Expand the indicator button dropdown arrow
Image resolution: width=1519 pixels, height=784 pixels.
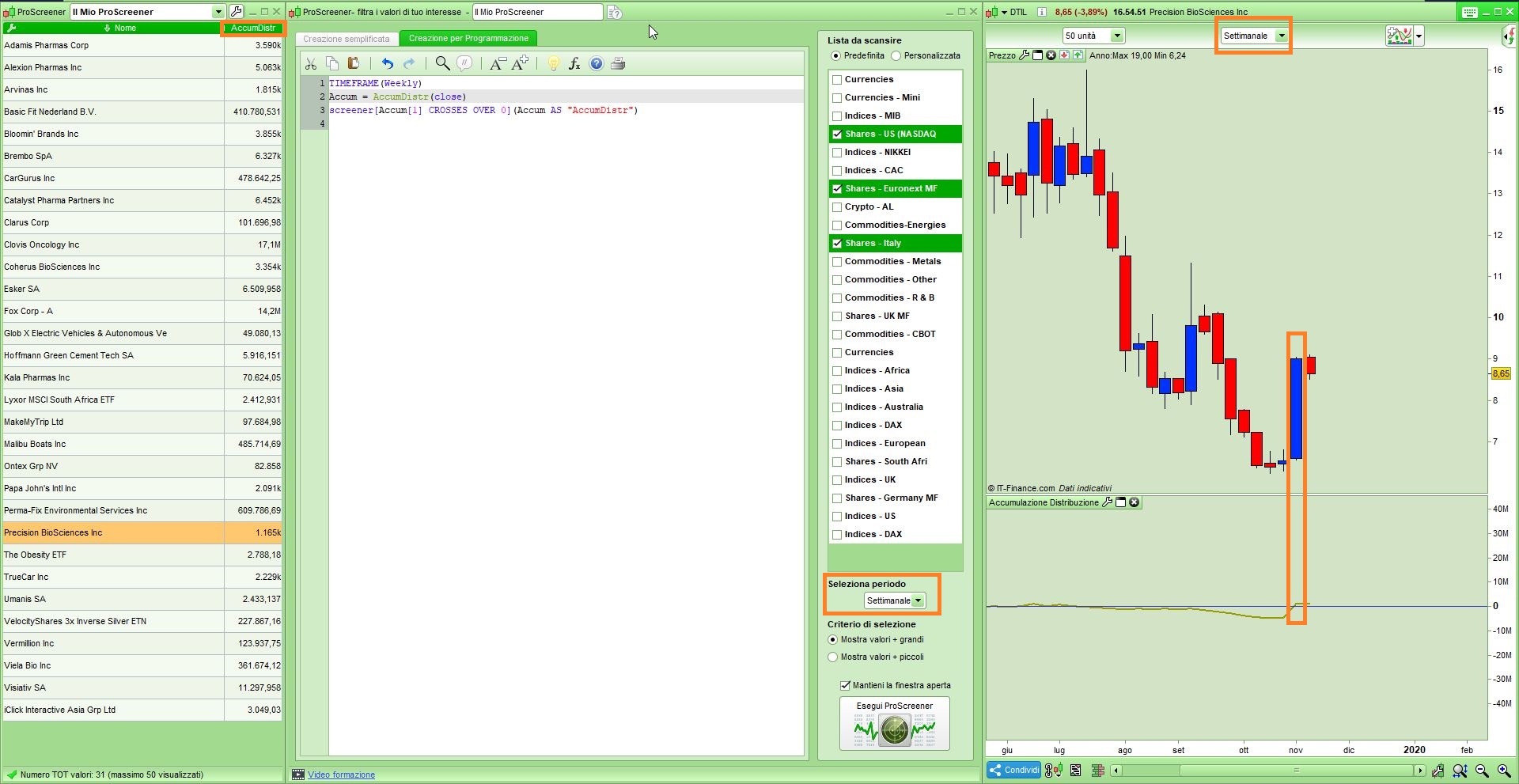(1419, 36)
